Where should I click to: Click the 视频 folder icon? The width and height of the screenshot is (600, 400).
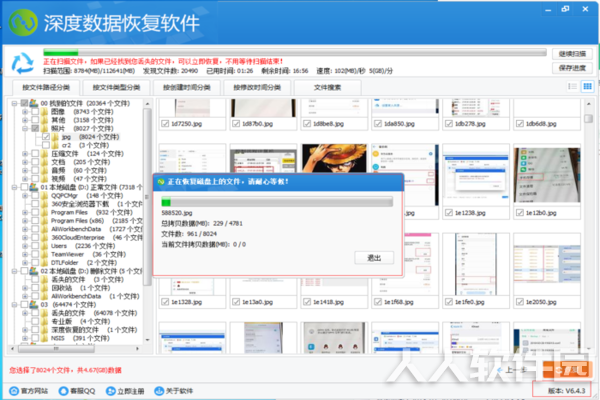[45, 179]
